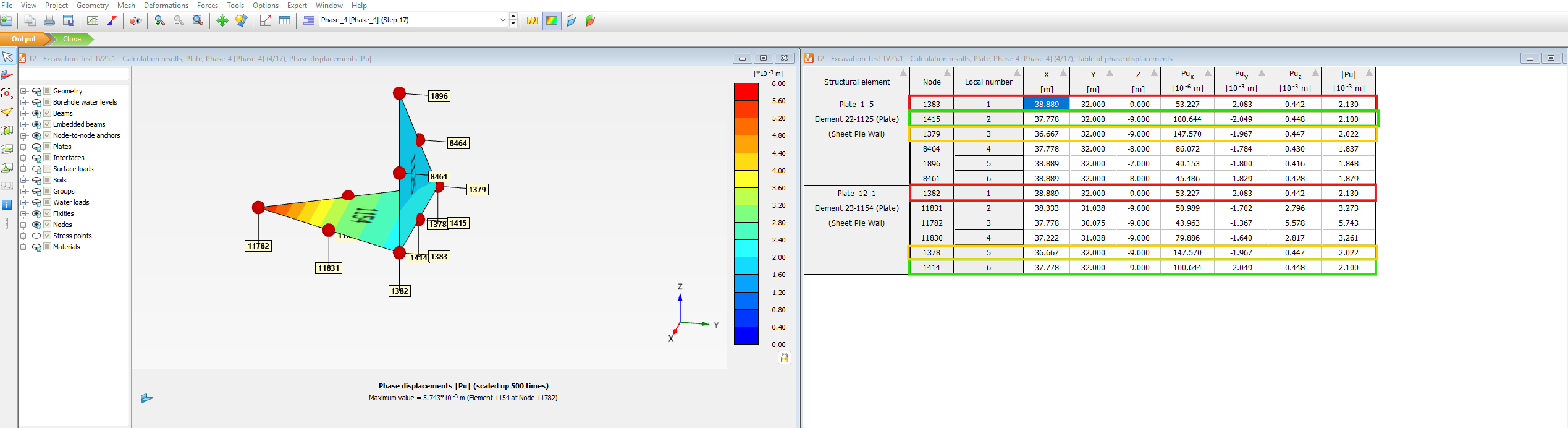The width and height of the screenshot is (1568, 428).
Task: Select the shadings rainbow plot icon
Action: [x=552, y=20]
